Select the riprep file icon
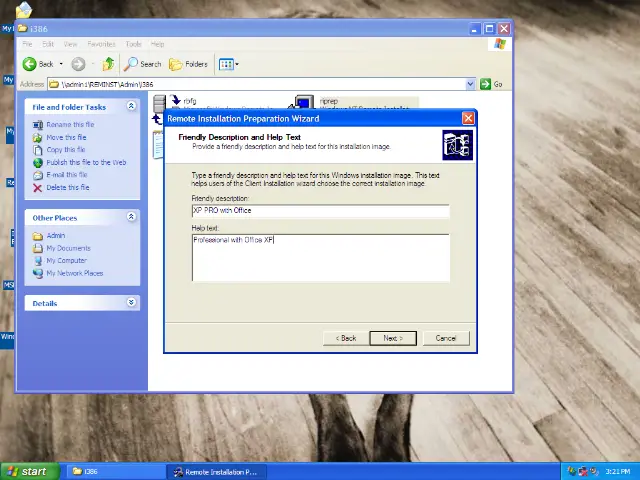The image size is (640, 480). click(302, 102)
